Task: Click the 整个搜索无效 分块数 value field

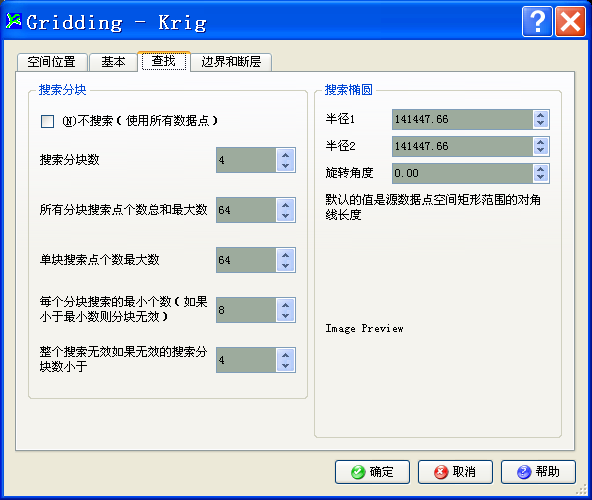Action: [x=246, y=360]
